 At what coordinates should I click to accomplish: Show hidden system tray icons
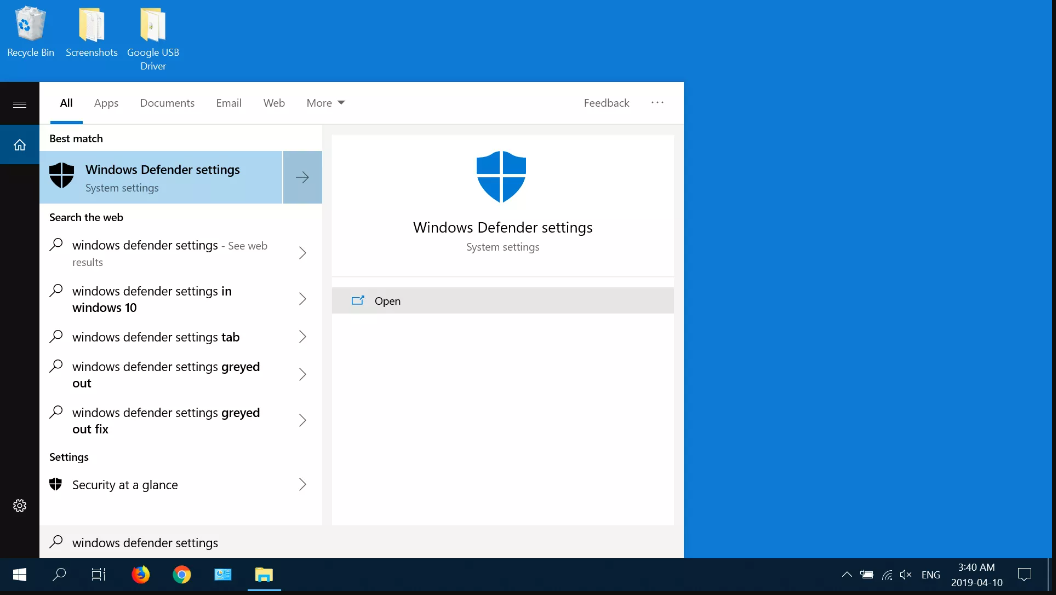pyautogui.click(x=847, y=575)
